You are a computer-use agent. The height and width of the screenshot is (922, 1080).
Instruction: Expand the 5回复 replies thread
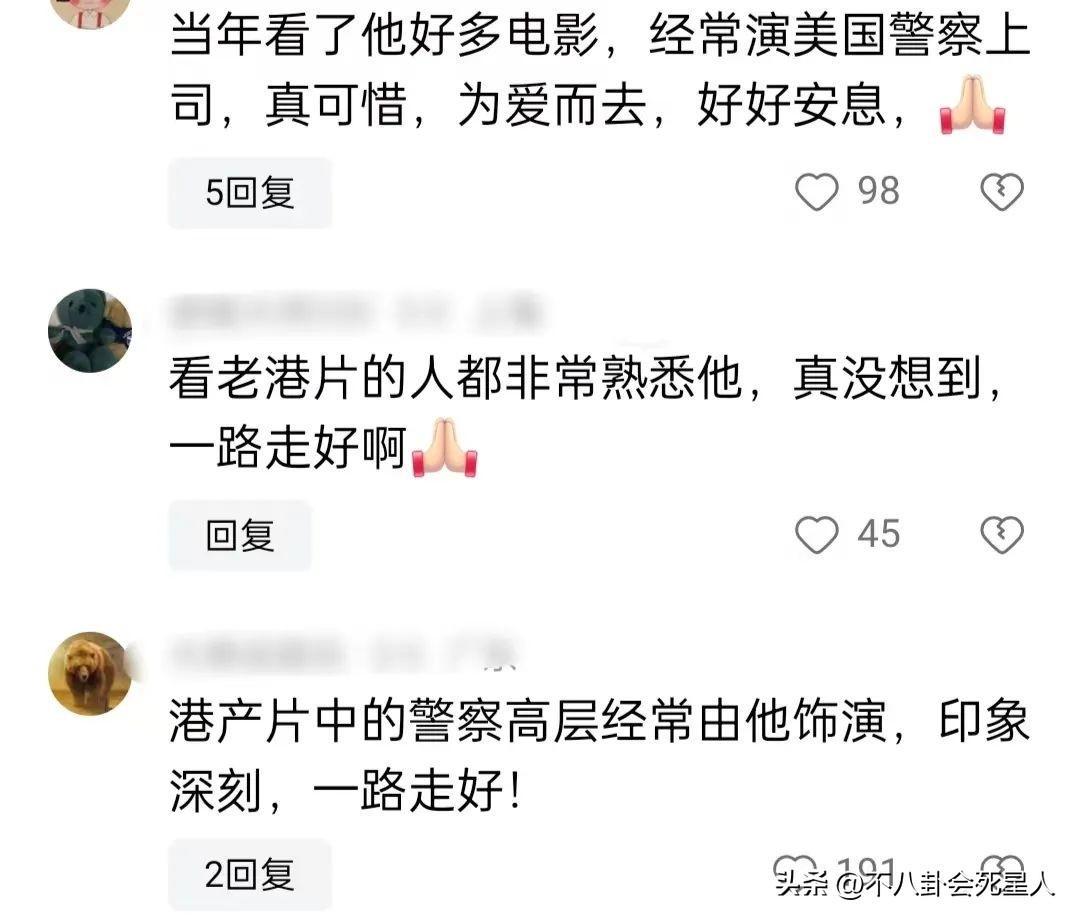pyautogui.click(x=250, y=193)
